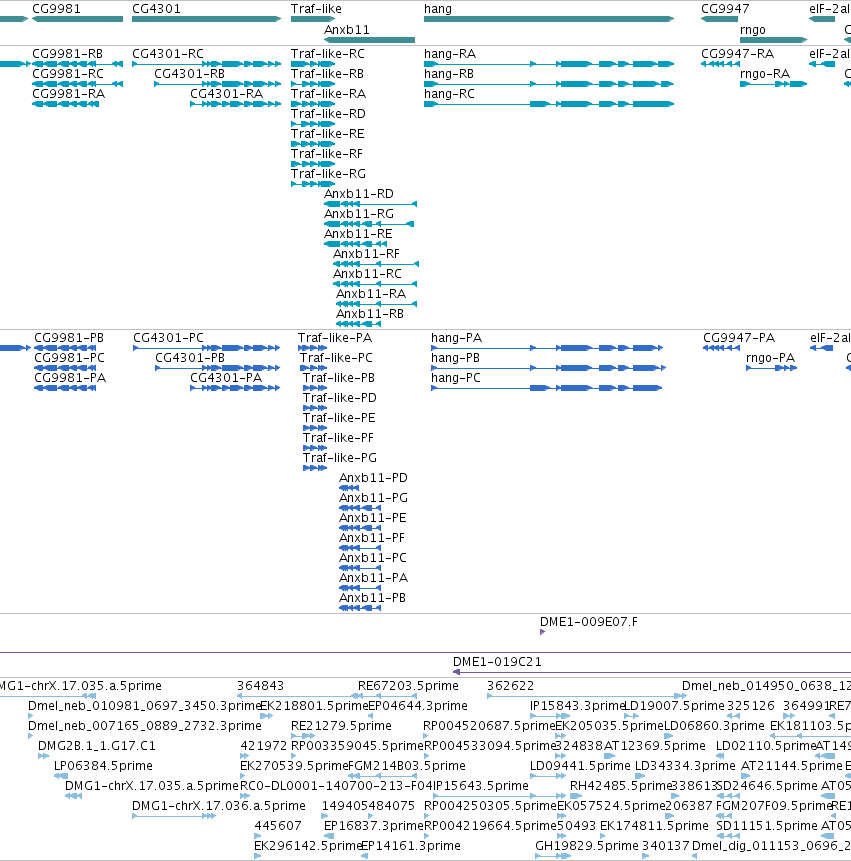This screenshot has height=861, width=851.
Task: Select protein CG9981-PB
Action: [x=65, y=348]
